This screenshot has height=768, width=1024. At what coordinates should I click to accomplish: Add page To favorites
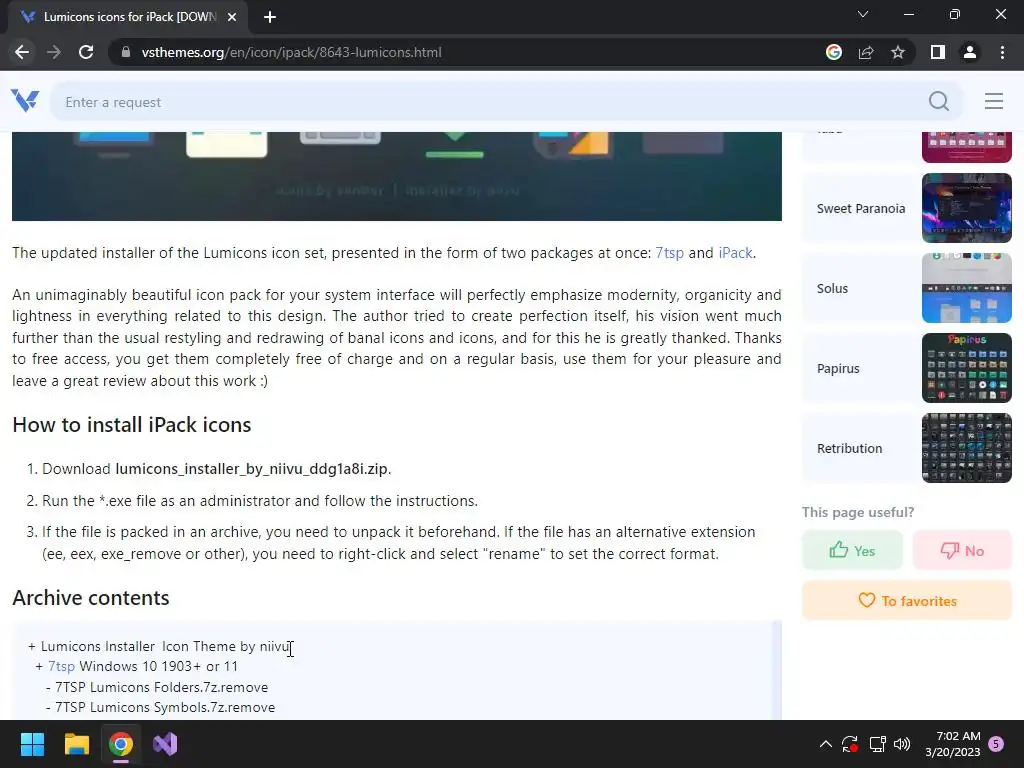906,601
